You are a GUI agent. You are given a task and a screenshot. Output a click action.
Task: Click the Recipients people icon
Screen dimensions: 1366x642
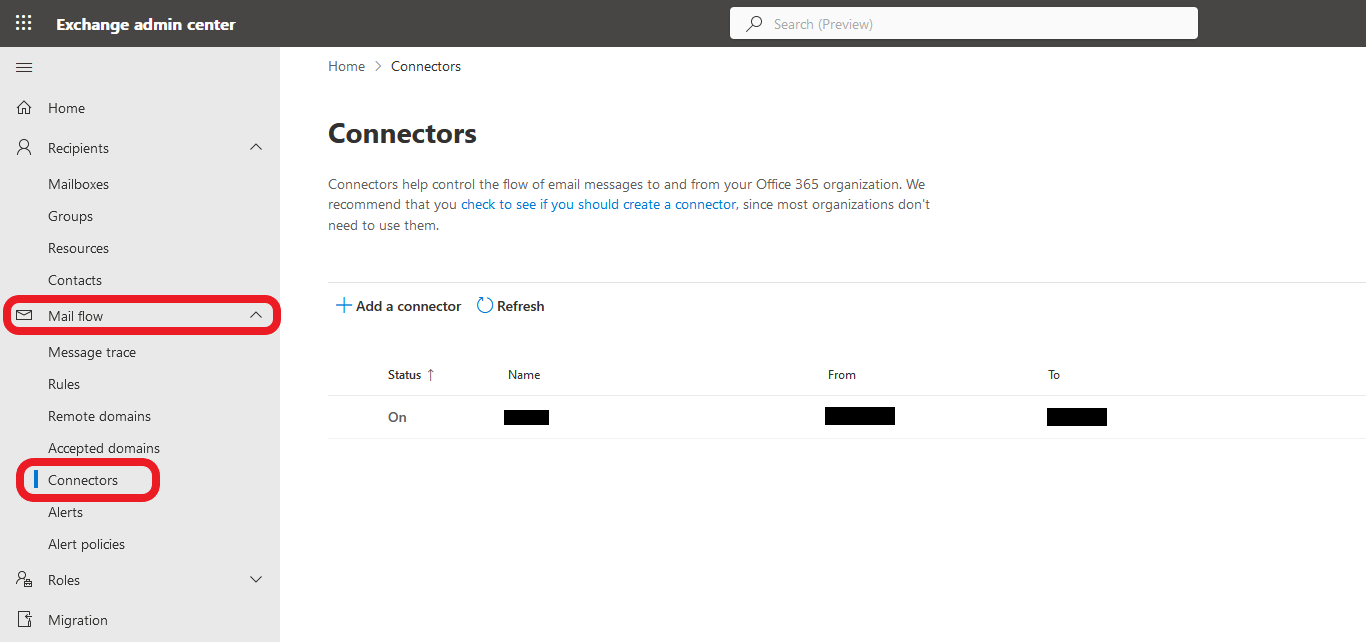(x=23, y=147)
